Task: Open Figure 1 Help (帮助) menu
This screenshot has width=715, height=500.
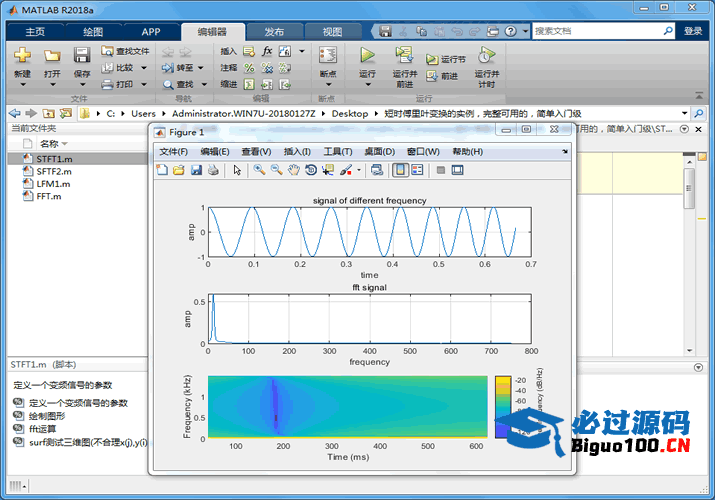Action: pos(467,151)
